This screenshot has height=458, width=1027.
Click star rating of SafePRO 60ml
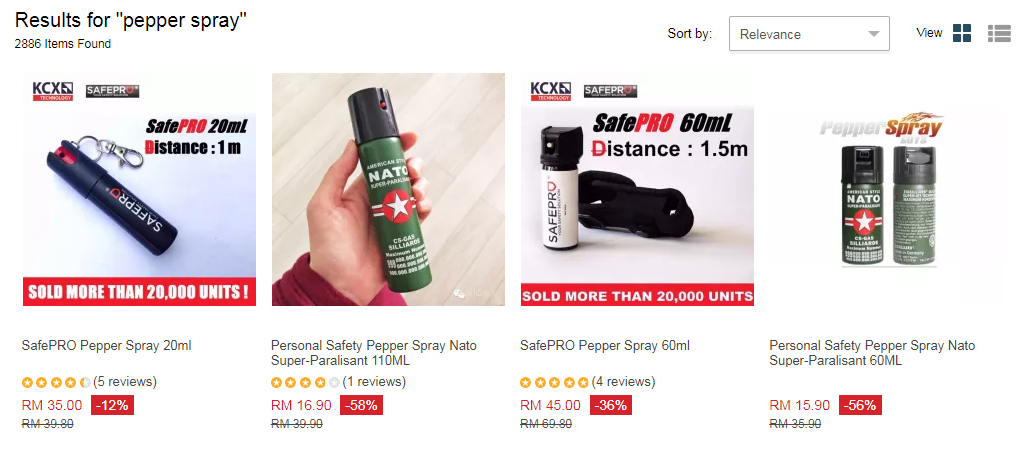[x=554, y=382]
